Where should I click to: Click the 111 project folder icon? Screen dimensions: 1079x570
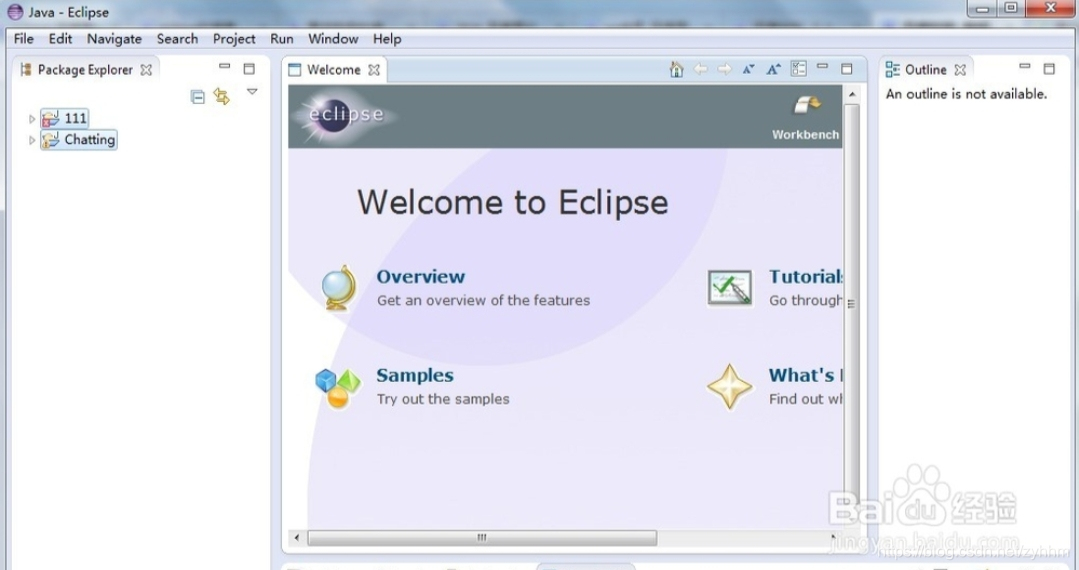click(x=50, y=118)
